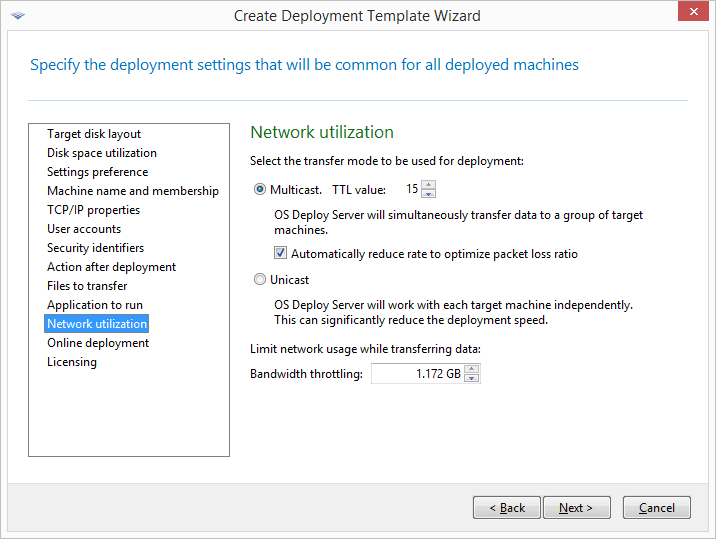This screenshot has height=539, width=716.
Task: Decrease the TTL value with down arrow
Action: click(429, 194)
